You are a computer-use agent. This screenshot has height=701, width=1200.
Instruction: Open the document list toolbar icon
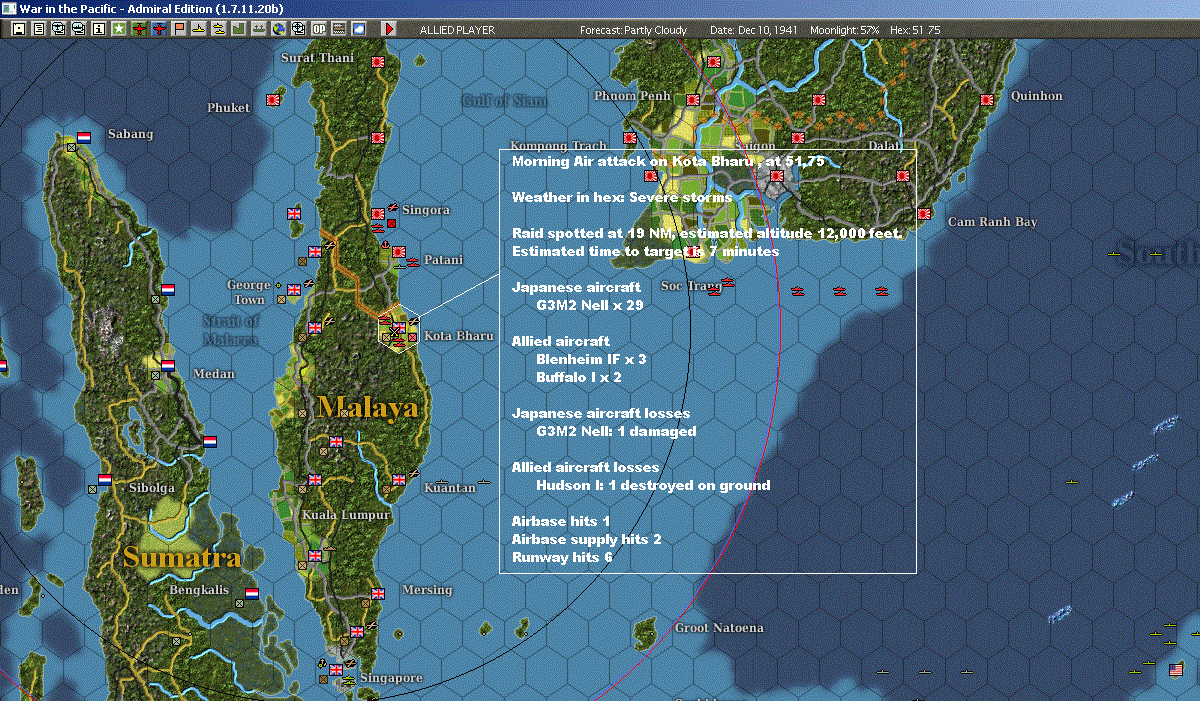[38, 29]
